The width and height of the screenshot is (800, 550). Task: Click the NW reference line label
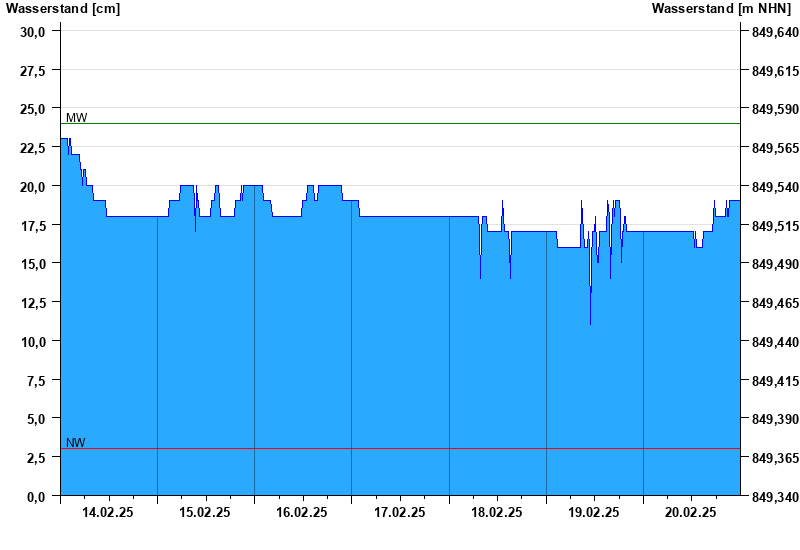[76, 442]
